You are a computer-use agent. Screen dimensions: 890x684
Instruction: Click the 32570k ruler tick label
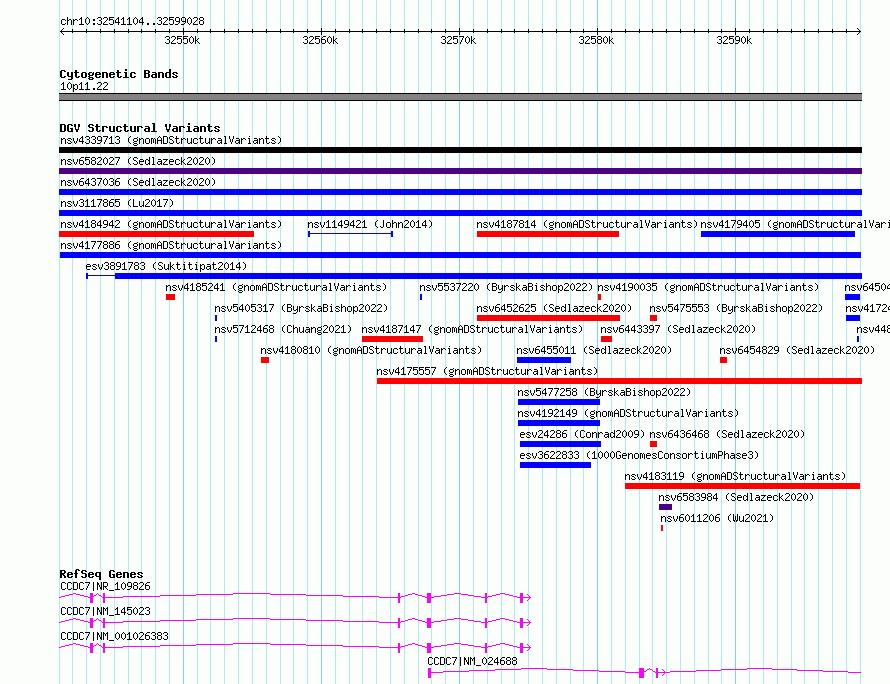pyautogui.click(x=458, y=40)
